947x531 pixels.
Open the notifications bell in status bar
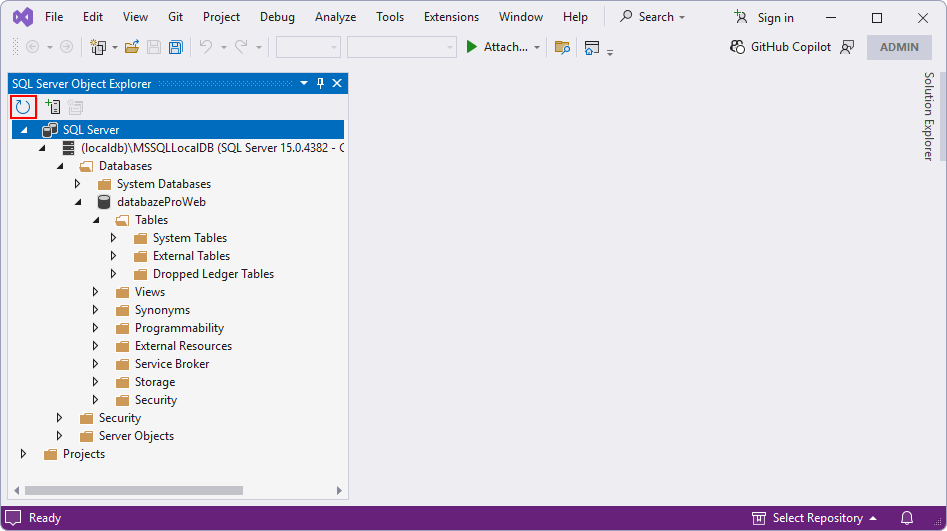click(907, 518)
